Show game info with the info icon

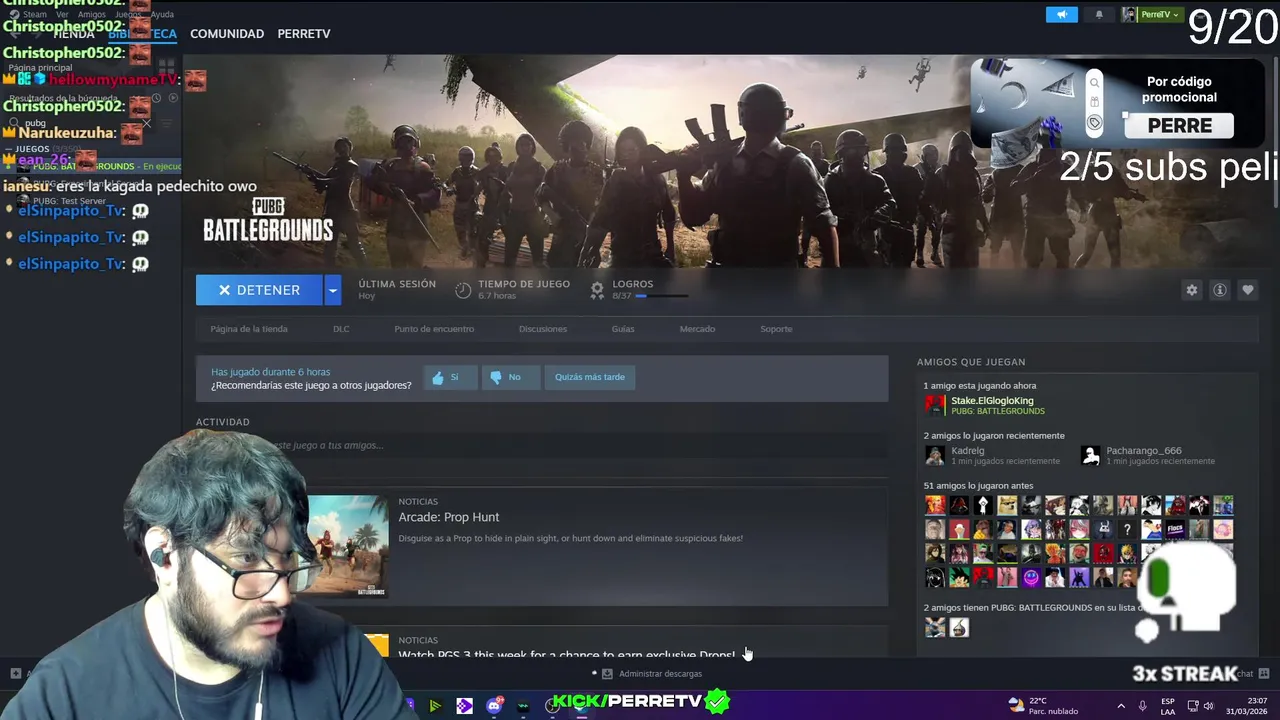click(1219, 290)
